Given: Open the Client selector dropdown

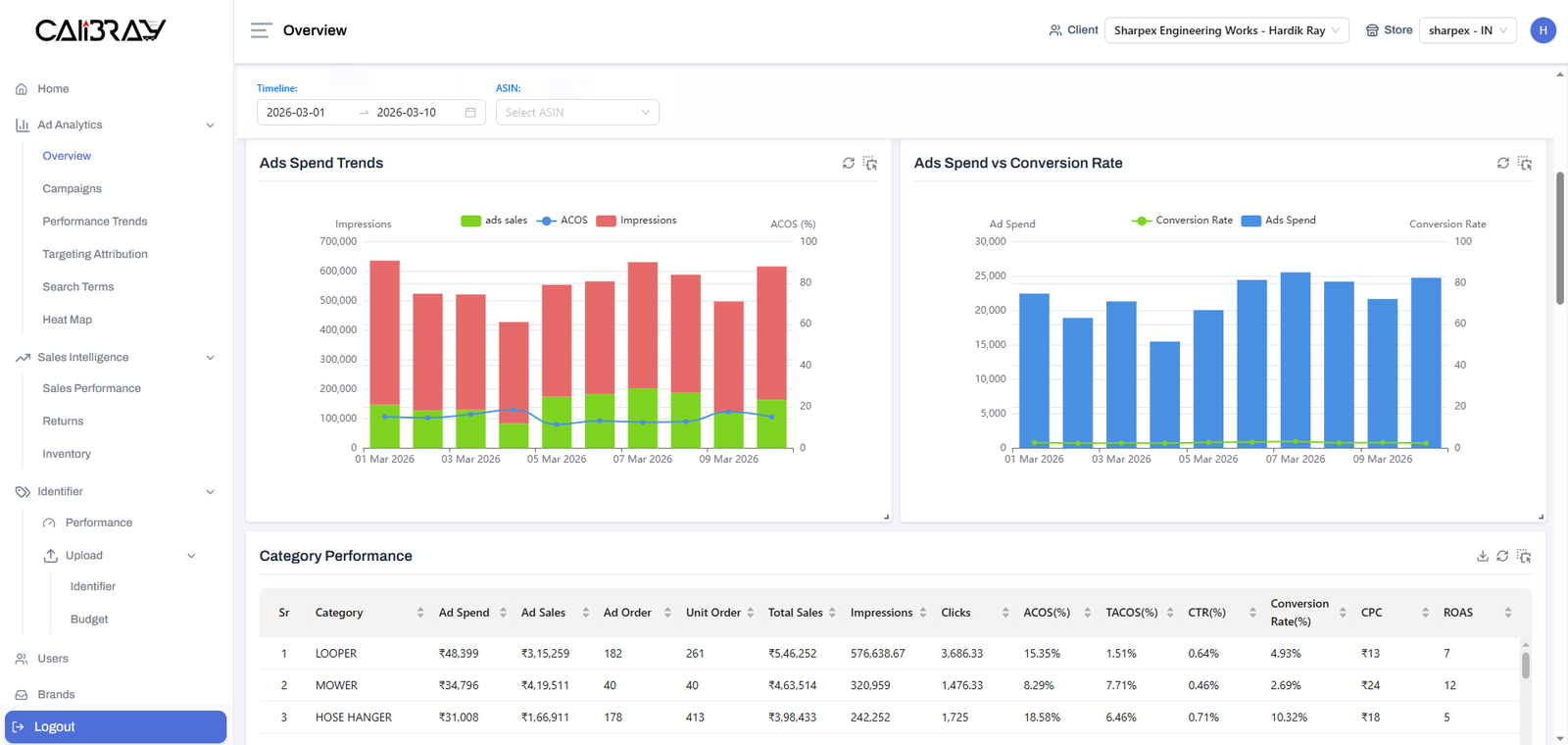Looking at the screenshot, I should (x=1226, y=30).
